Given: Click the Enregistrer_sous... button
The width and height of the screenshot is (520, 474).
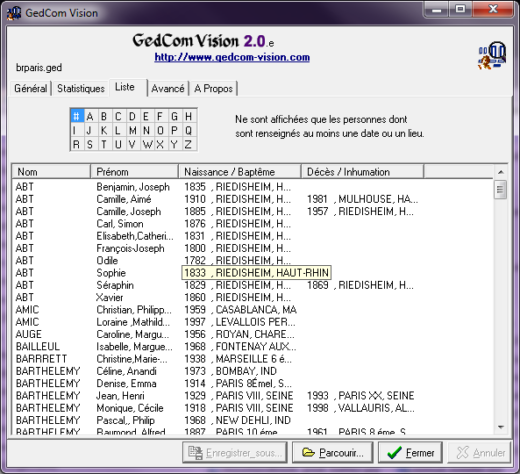Looking at the screenshot, I should pyautogui.click(x=235, y=453).
